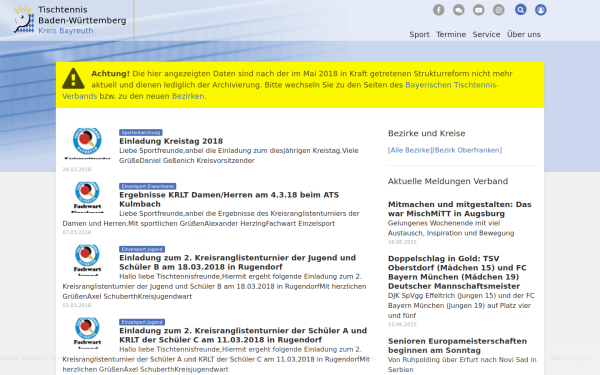The width and height of the screenshot is (600, 375).
Task: Follow the Bezirken link in warning
Action: (188, 96)
